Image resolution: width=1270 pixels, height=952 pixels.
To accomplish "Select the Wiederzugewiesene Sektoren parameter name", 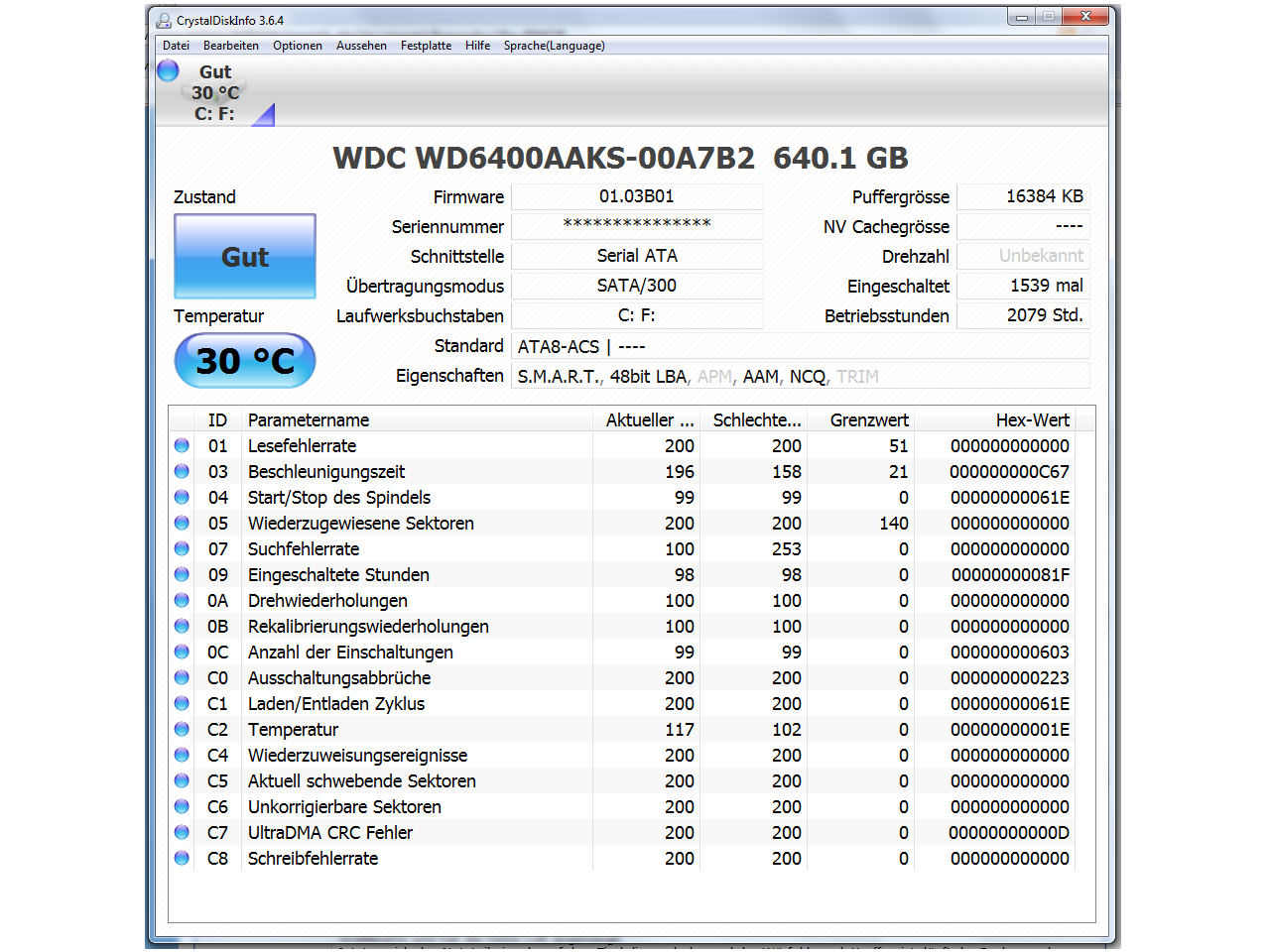I will [361, 524].
